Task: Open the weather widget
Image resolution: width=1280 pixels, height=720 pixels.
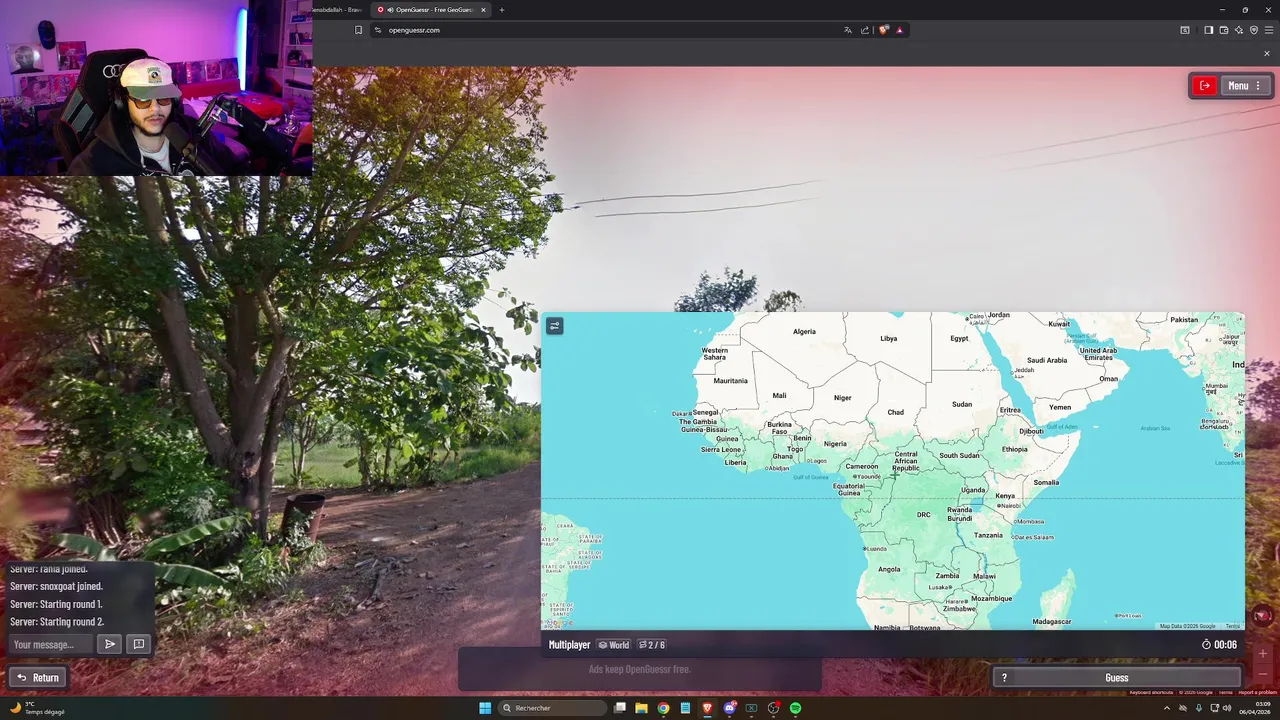Action: [x=37, y=708]
